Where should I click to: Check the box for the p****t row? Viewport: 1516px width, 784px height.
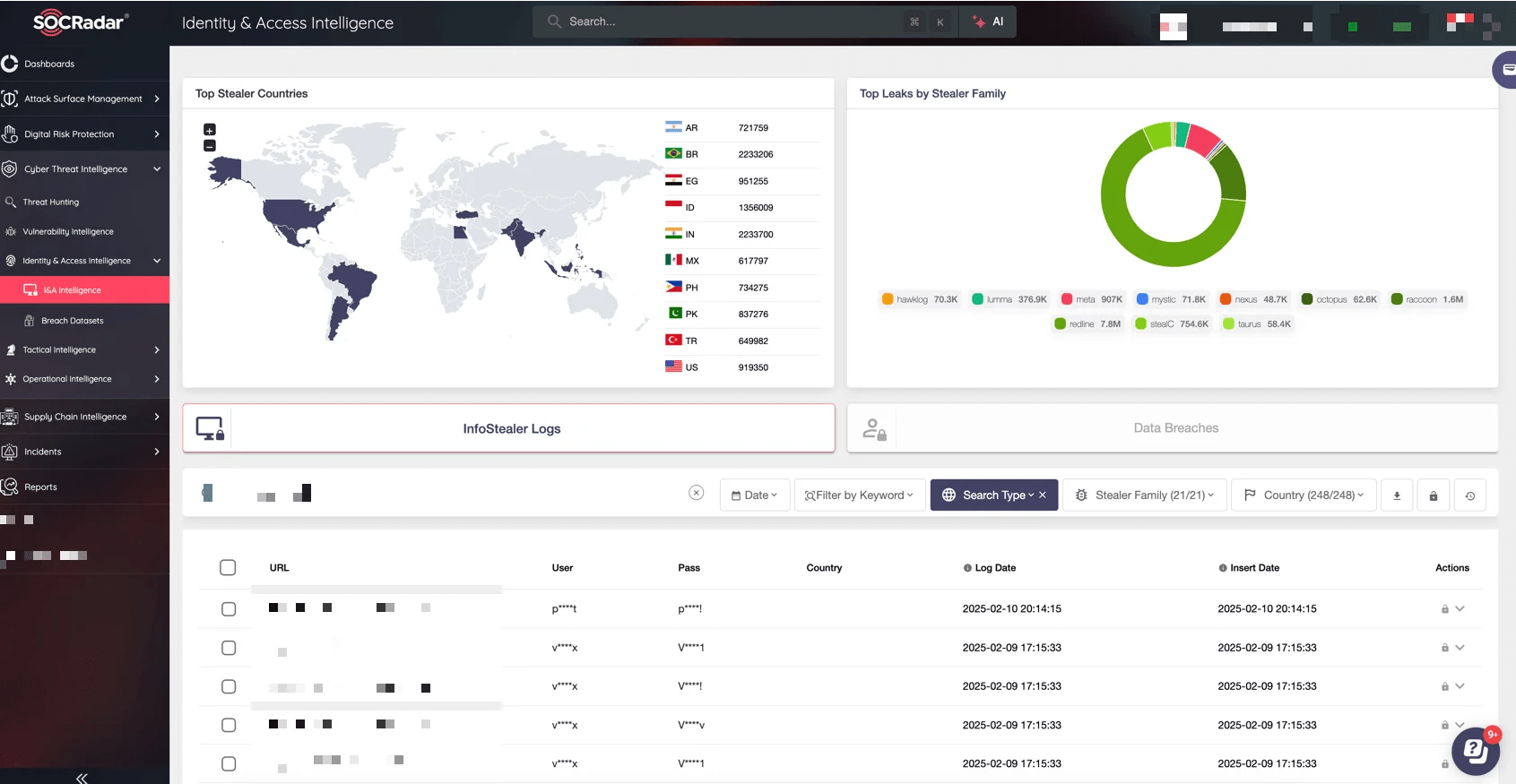[229, 609]
